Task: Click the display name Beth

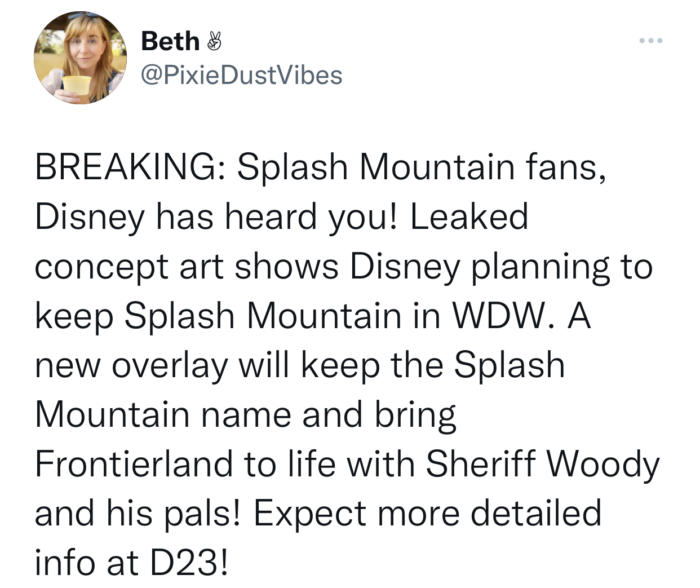Action: coord(170,42)
